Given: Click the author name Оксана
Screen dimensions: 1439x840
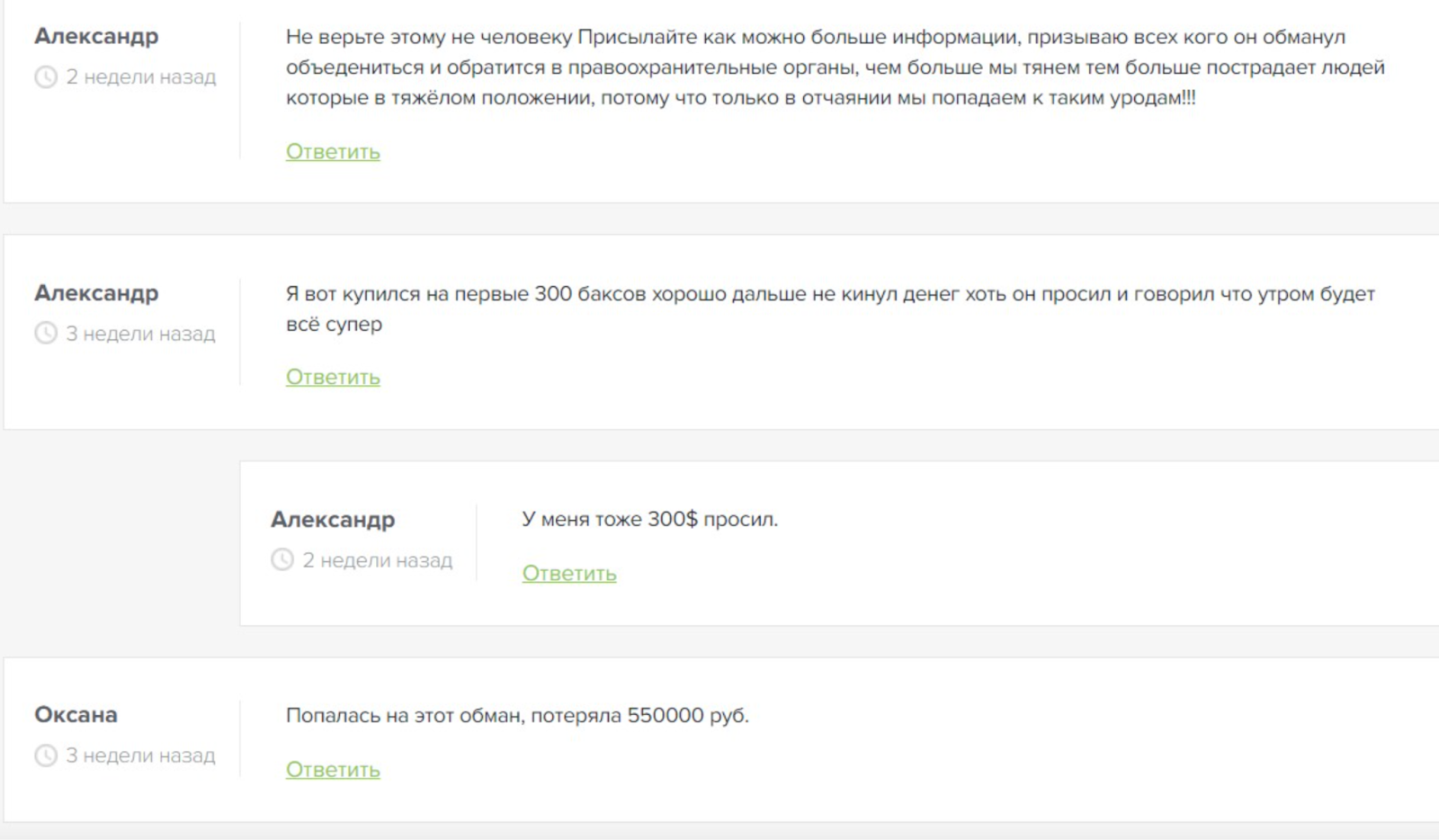Looking at the screenshot, I should pos(76,715).
